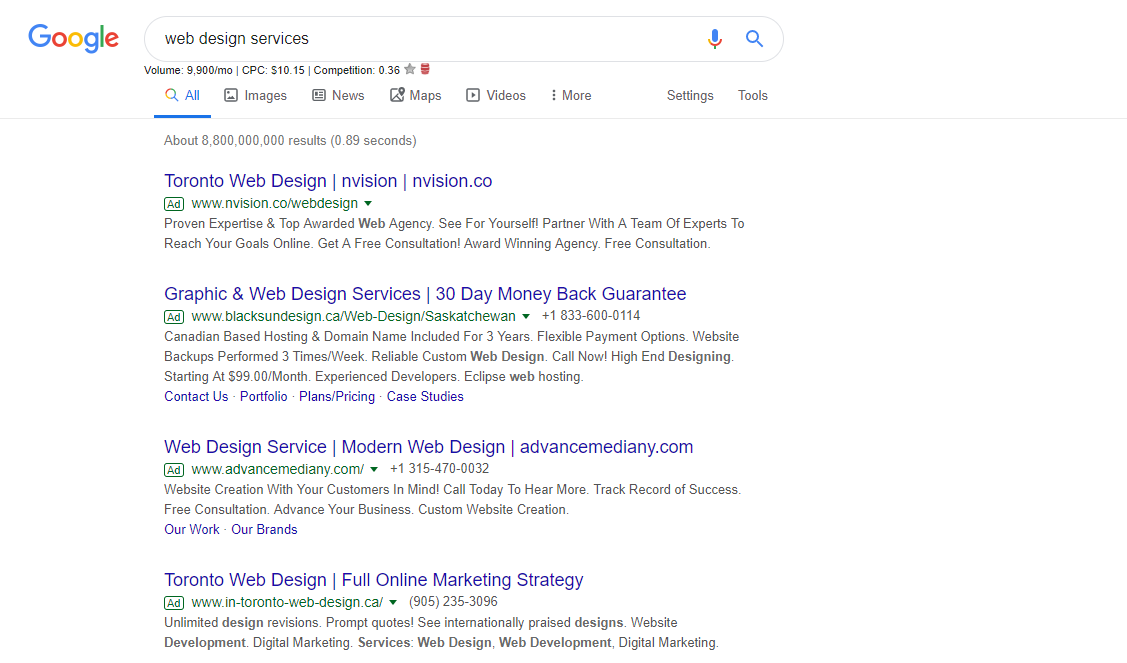Select the Videos tab
The width and height of the screenshot is (1127, 663).
pos(496,96)
